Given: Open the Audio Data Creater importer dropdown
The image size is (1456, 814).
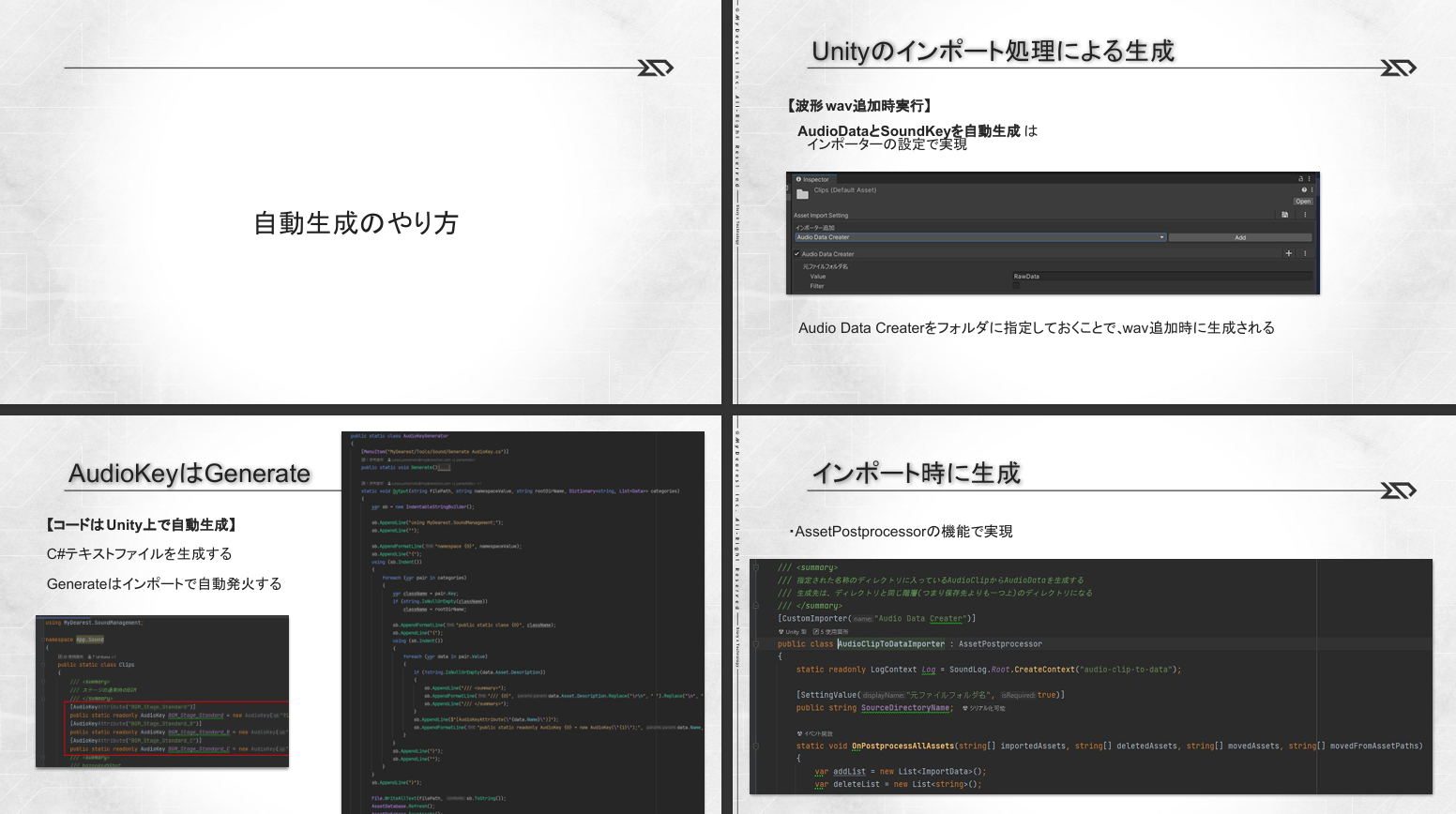Looking at the screenshot, I should point(980,237).
